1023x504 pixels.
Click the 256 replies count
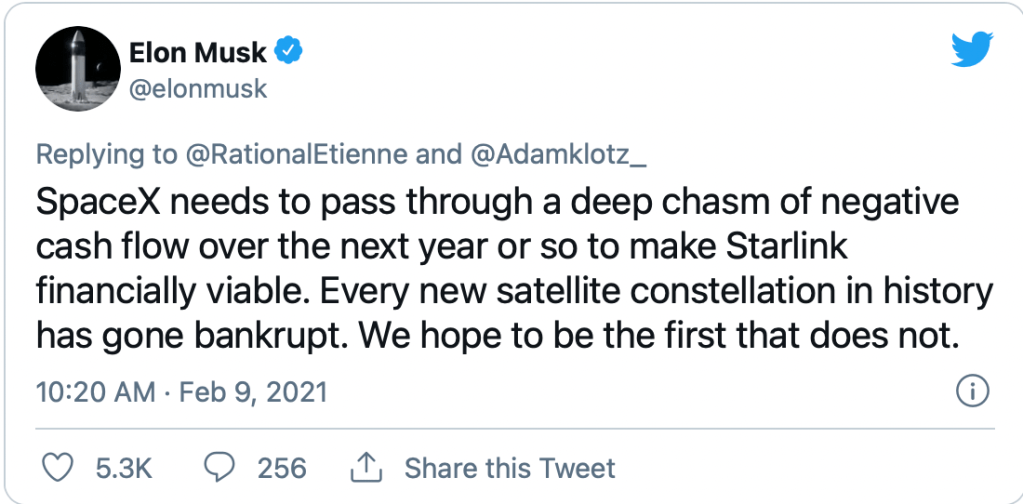(x=281, y=467)
